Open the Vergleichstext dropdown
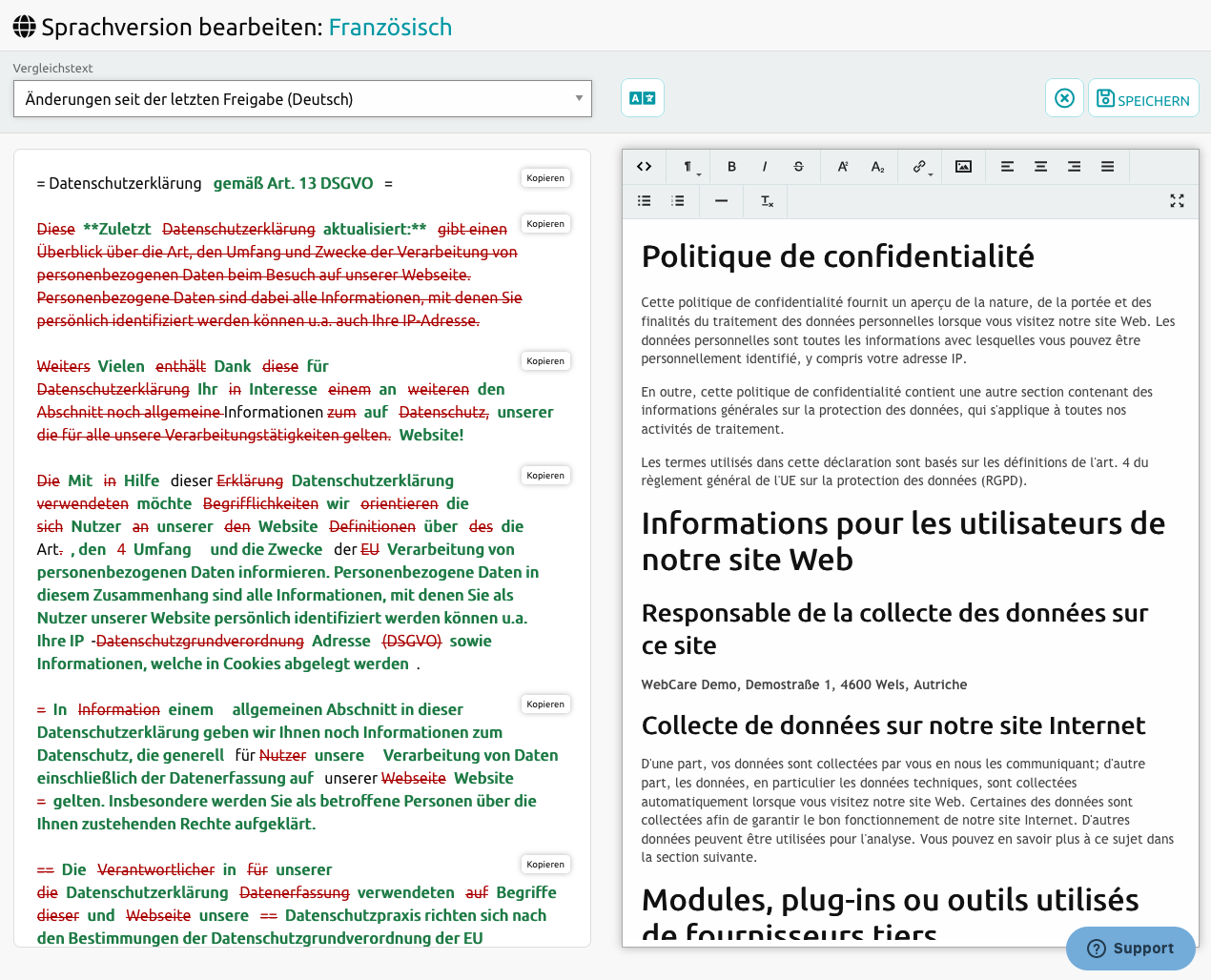 (302, 99)
